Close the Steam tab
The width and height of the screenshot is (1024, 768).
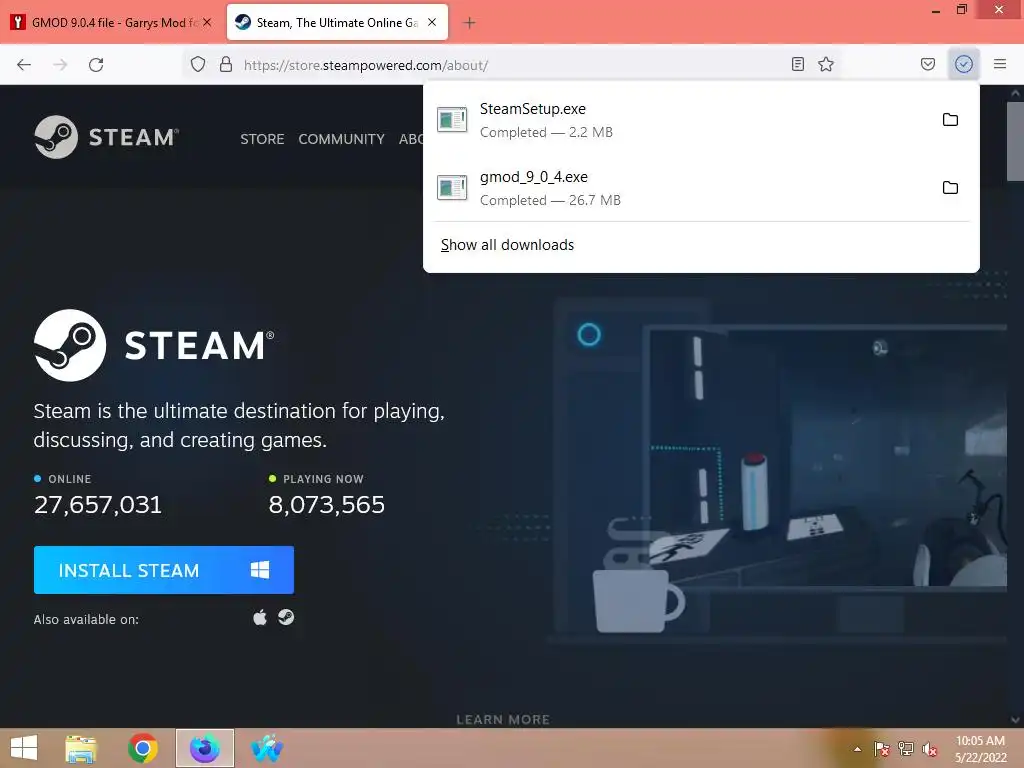pos(432,22)
